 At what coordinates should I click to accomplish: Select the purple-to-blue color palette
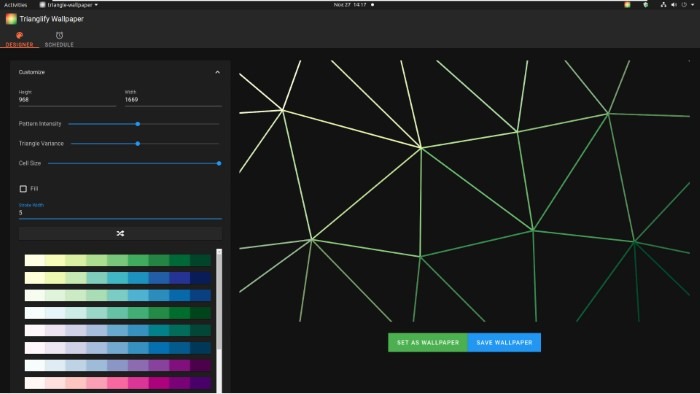point(117,348)
